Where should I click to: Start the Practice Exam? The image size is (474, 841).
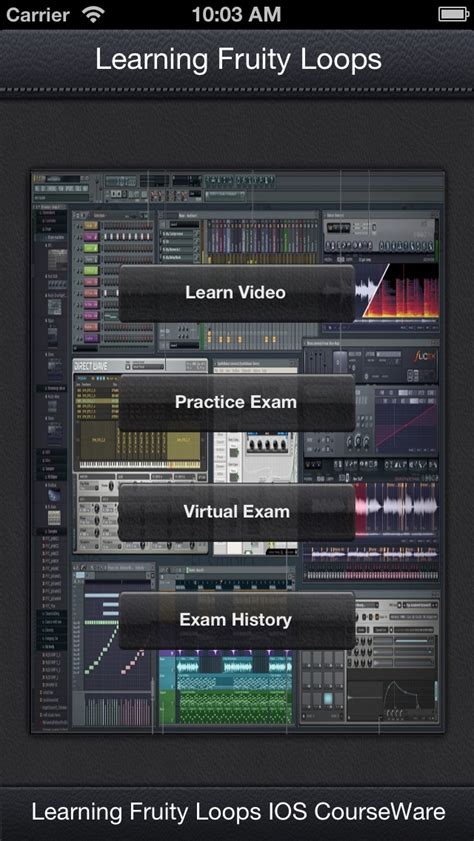pyautogui.click(x=236, y=402)
